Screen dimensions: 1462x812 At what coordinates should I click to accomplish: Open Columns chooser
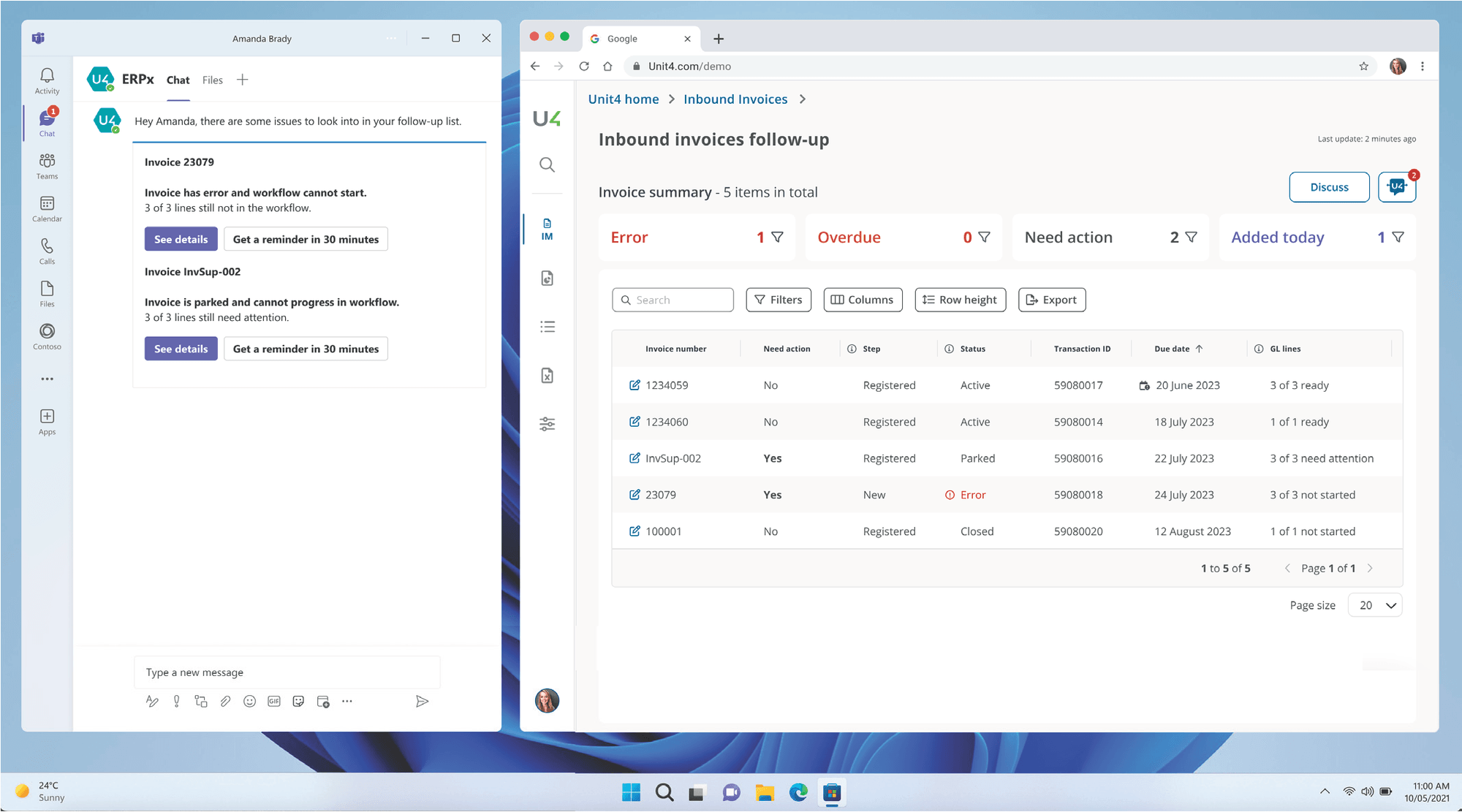(x=863, y=300)
